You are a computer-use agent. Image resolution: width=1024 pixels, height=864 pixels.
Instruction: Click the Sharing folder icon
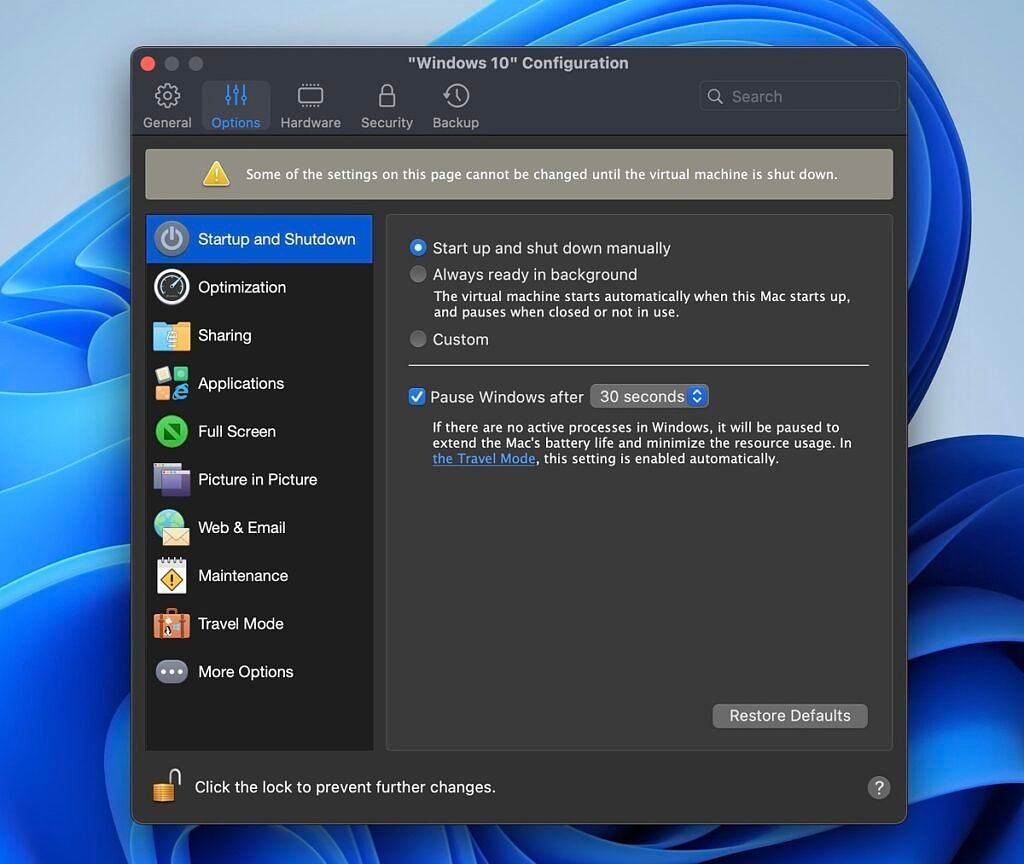171,335
